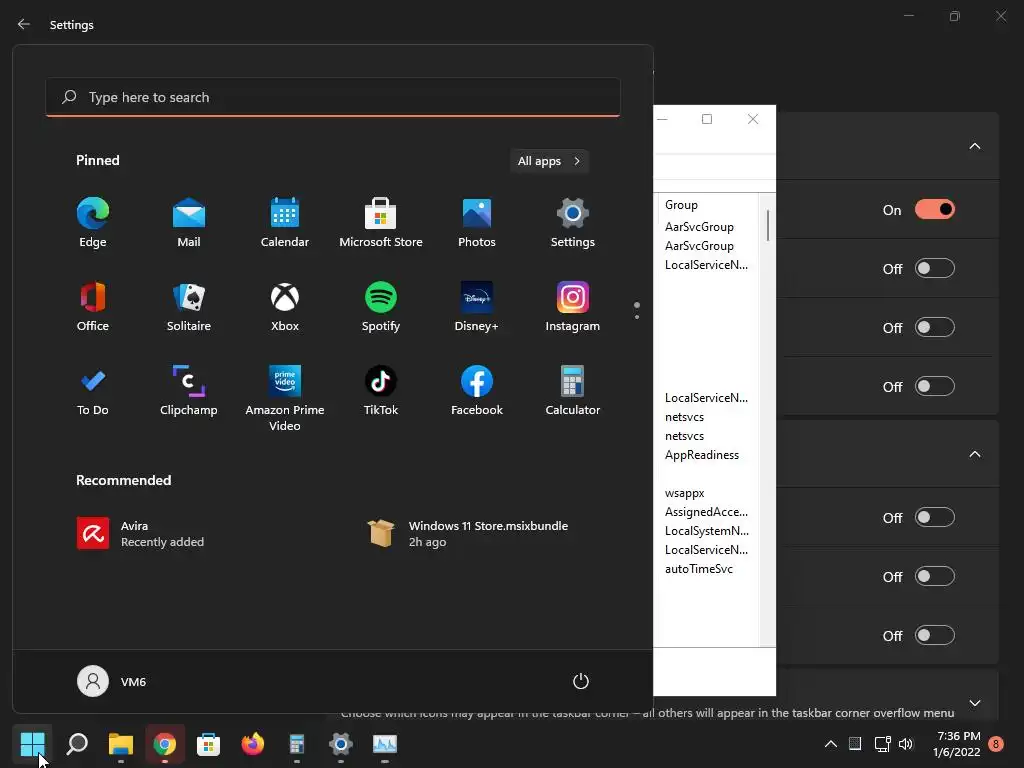This screenshot has width=1024, height=768.
Task: Select the autoTimeSvc group row
Action: pos(699,569)
